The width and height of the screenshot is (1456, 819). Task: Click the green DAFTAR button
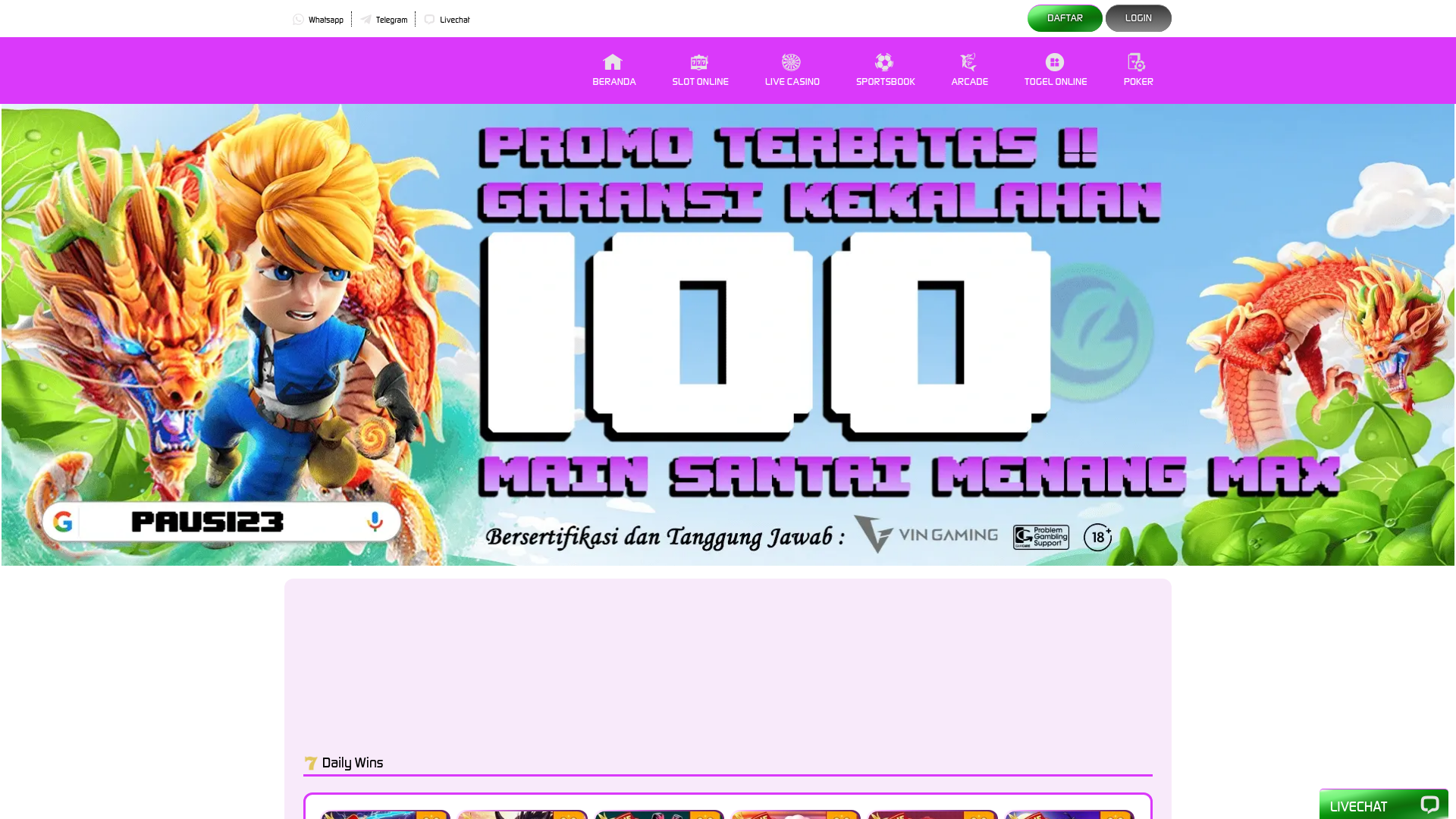[x=1065, y=18]
